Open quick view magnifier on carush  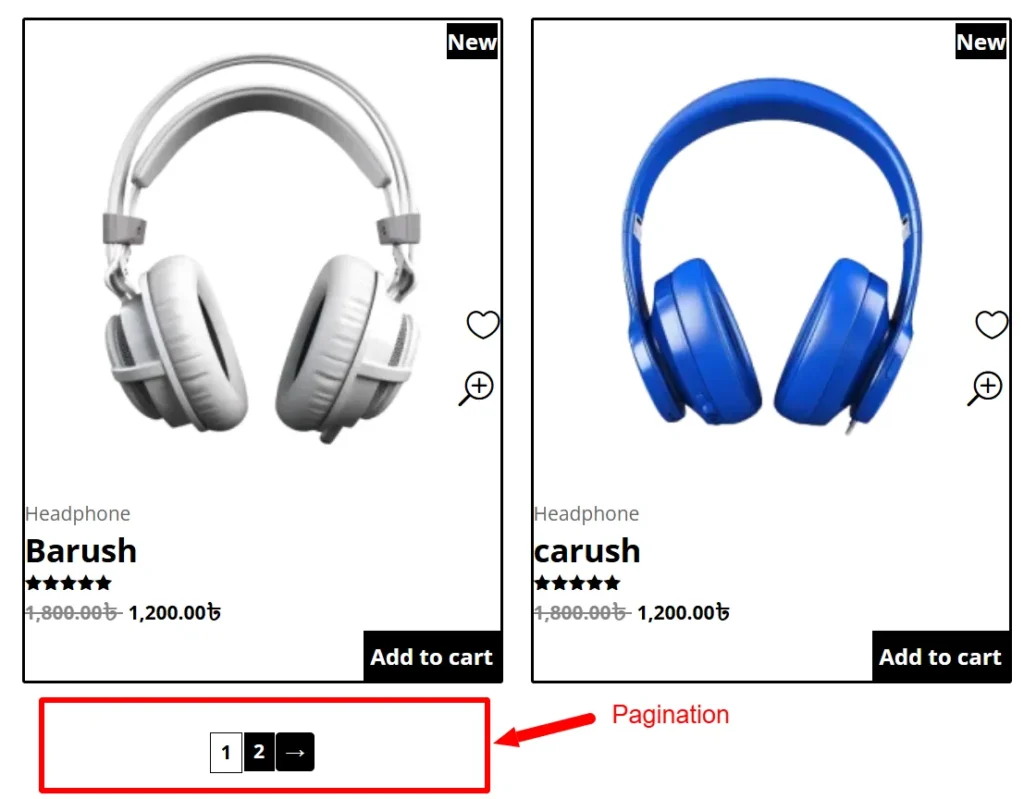point(985,389)
